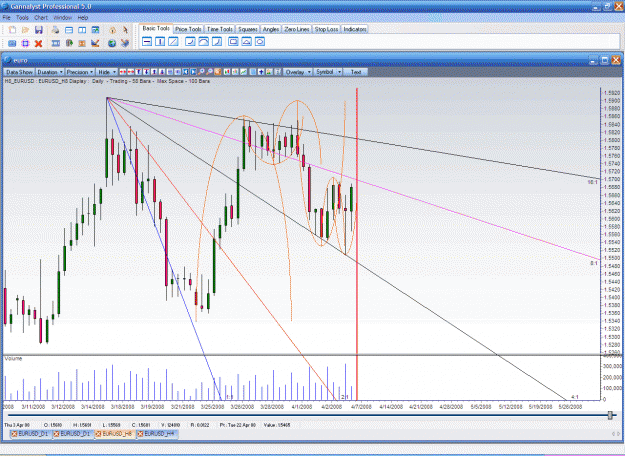Viewport: 625px width, 456px height.
Task: Open the Overlay dropdown
Action: tap(298, 72)
